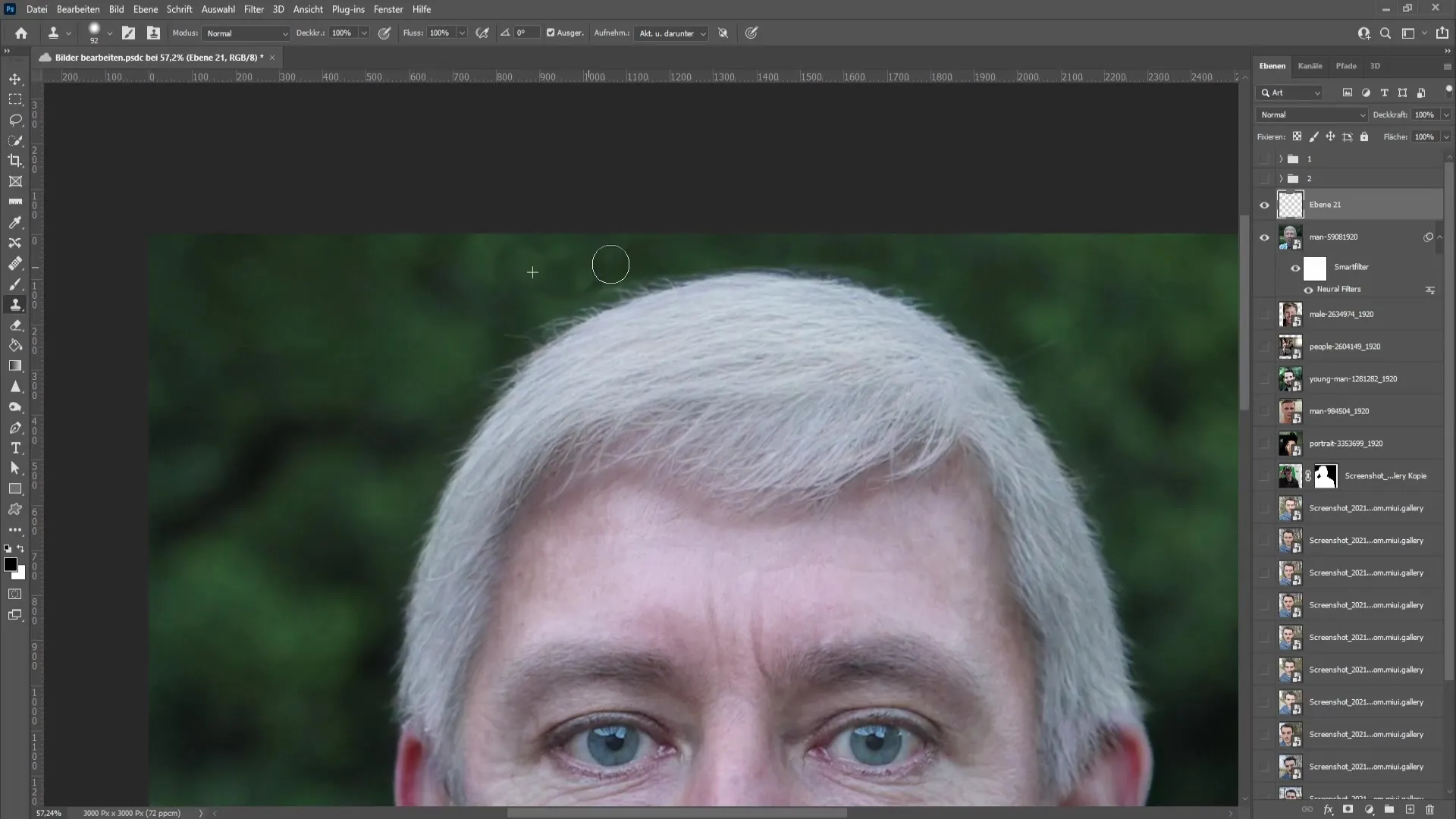
Task: Select the Lasso tool
Action: 14,119
